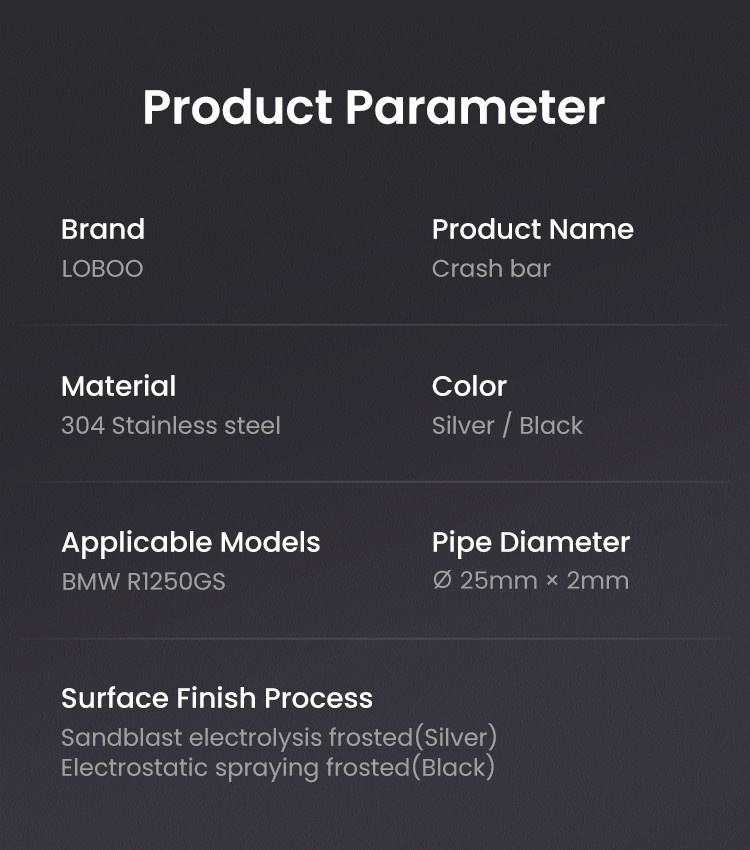The height and width of the screenshot is (850, 750).
Task: Click the word Silver under Color
Action: [463, 426]
